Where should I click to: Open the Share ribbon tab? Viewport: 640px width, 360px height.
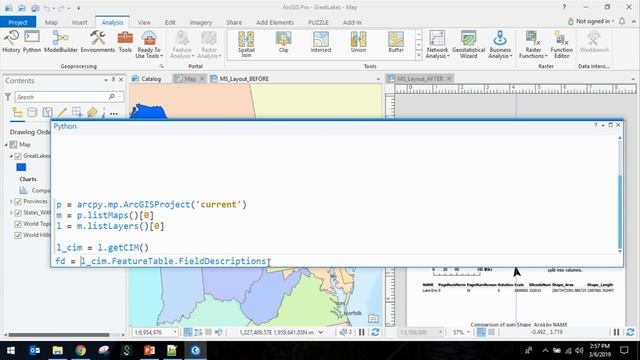[234, 22]
